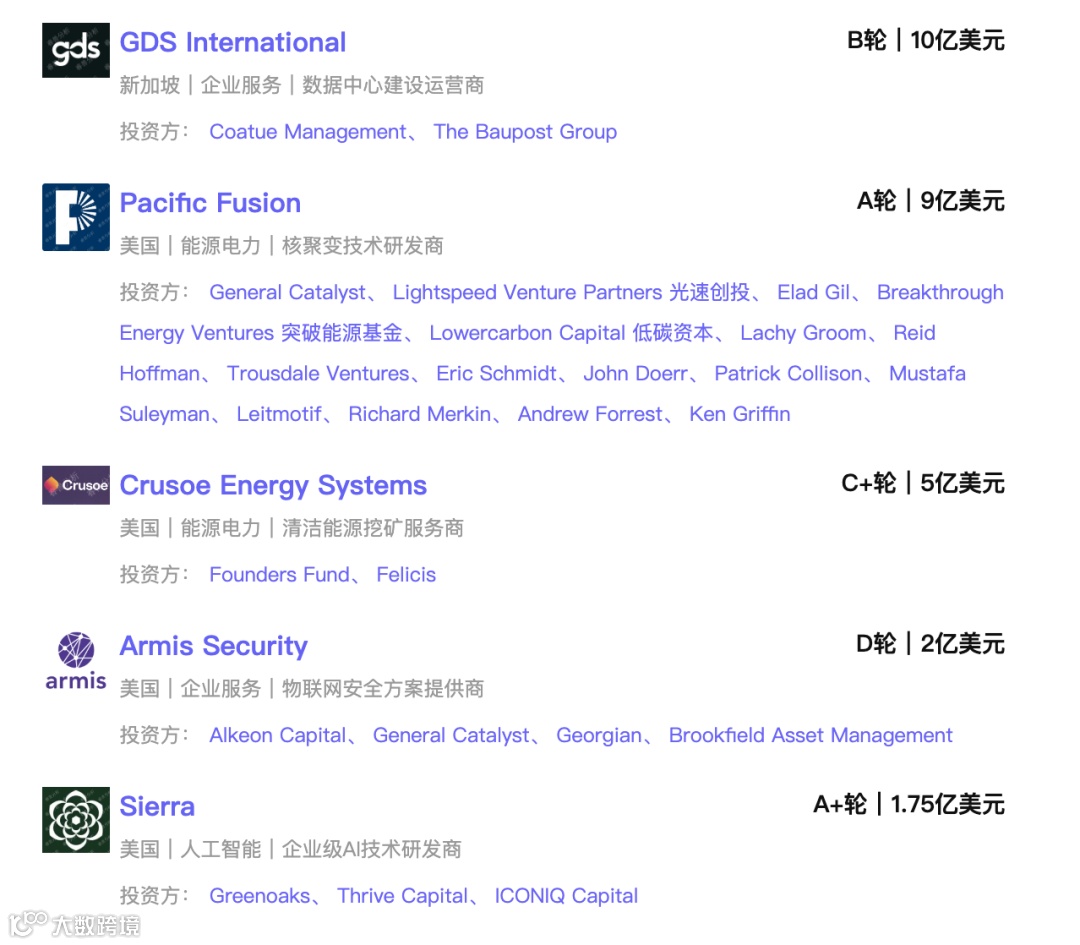Select the text A轮 | 9亿美元

click(931, 201)
